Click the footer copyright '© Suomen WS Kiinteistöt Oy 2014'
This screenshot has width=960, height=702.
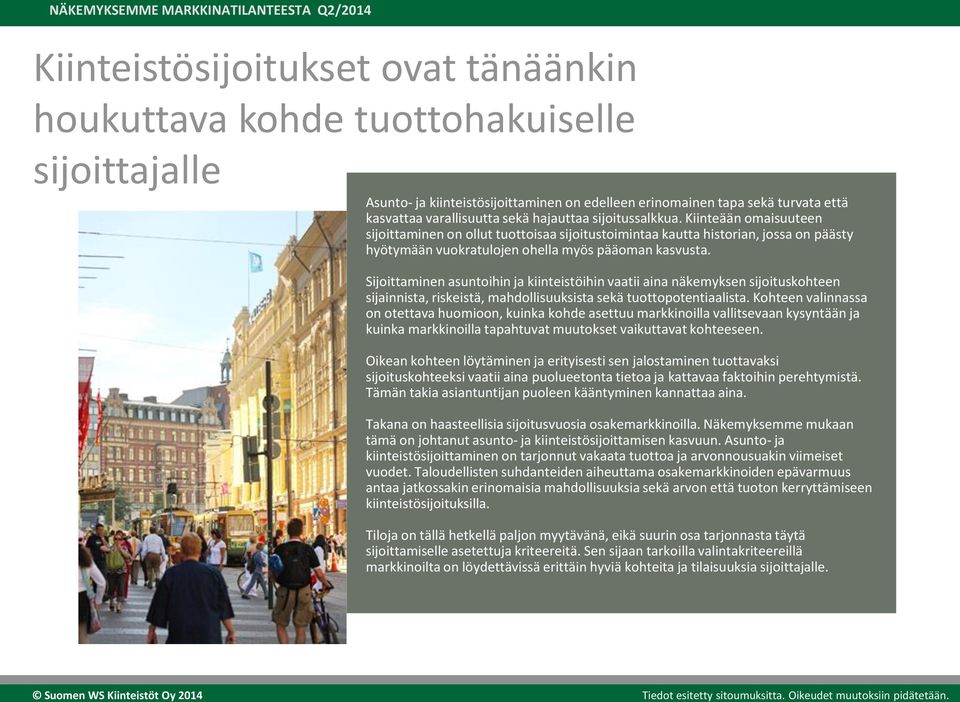click(117, 695)
